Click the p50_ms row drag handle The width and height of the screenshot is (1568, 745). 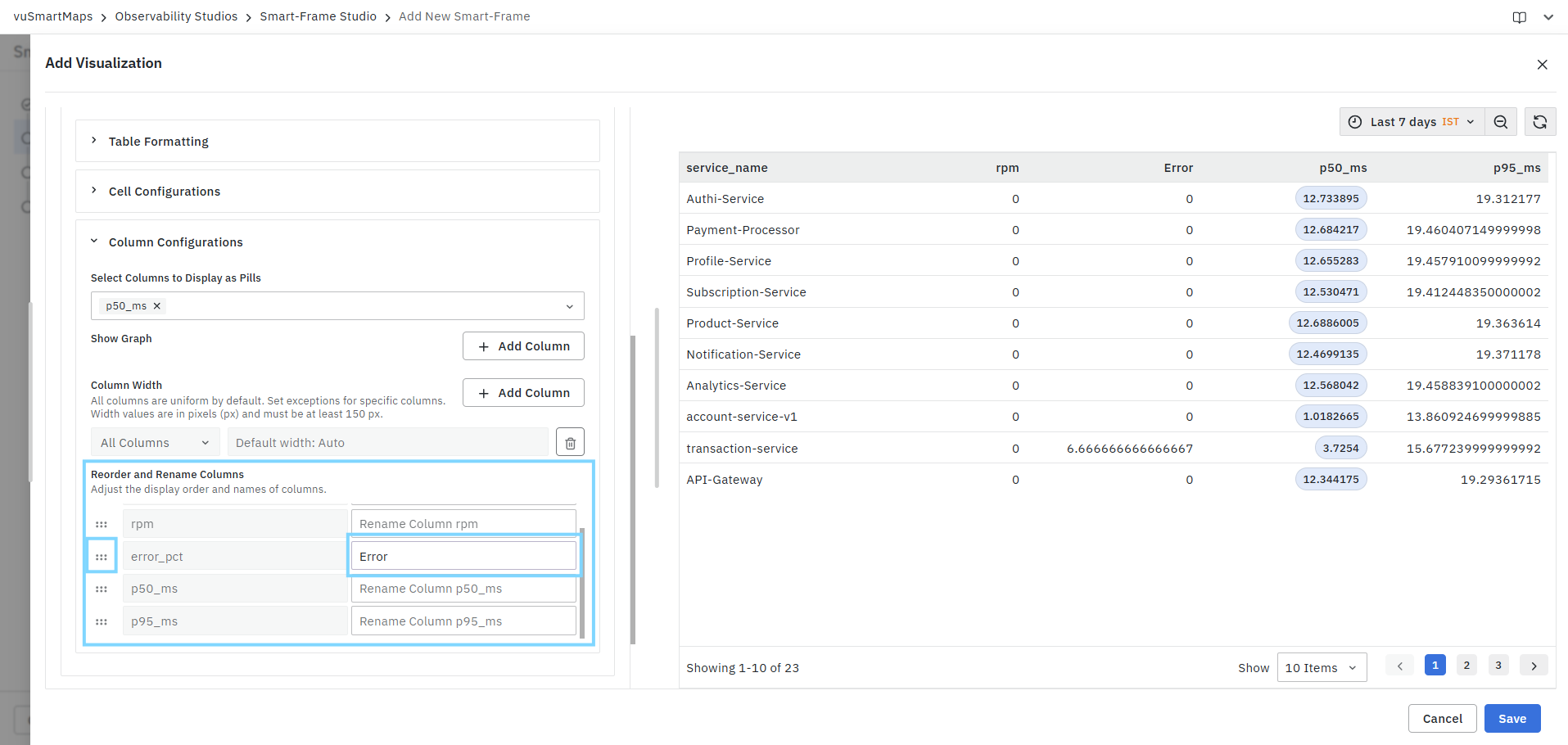tap(102, 589)
